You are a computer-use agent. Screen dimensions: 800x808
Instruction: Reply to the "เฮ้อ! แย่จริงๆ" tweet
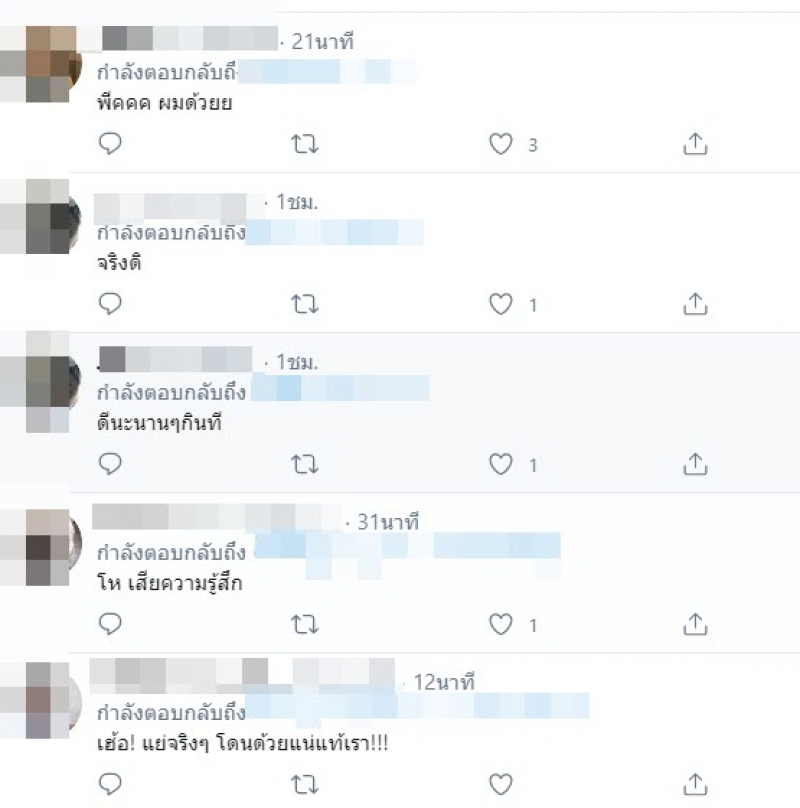pyautogui.click(x=110, y=784)
